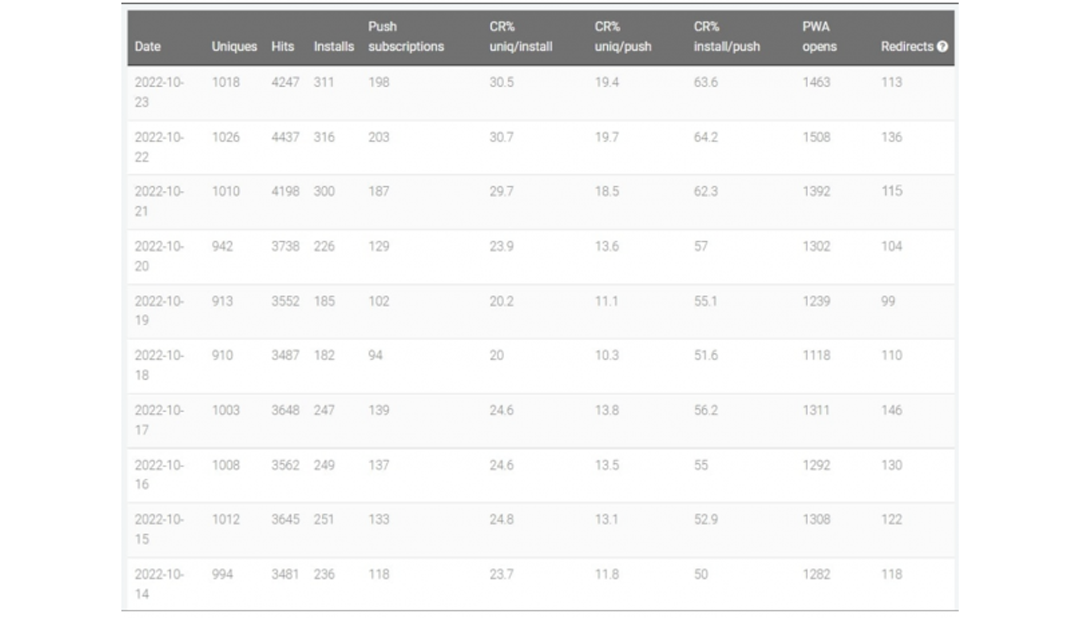Click the CR% install/push column header

(x=727, y=37)
